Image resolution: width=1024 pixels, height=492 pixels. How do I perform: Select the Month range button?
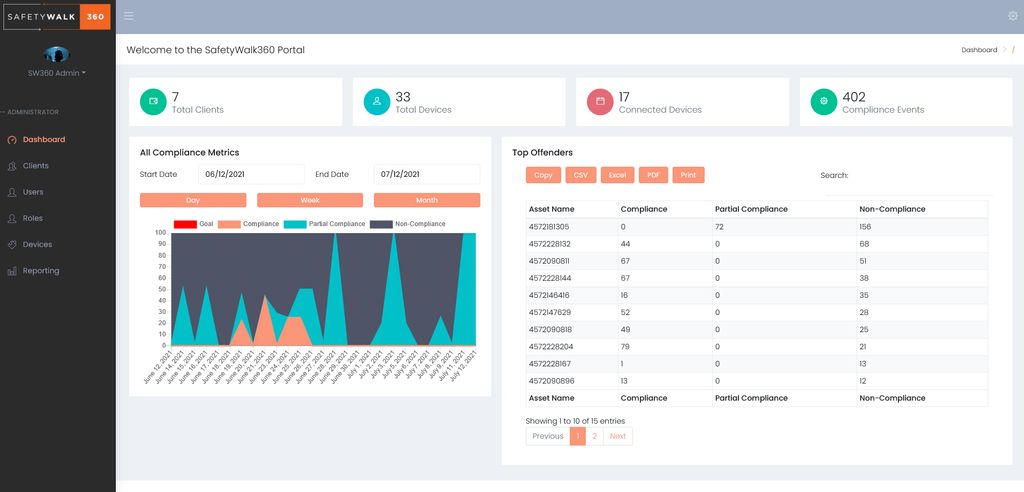(x=427, y=200)
